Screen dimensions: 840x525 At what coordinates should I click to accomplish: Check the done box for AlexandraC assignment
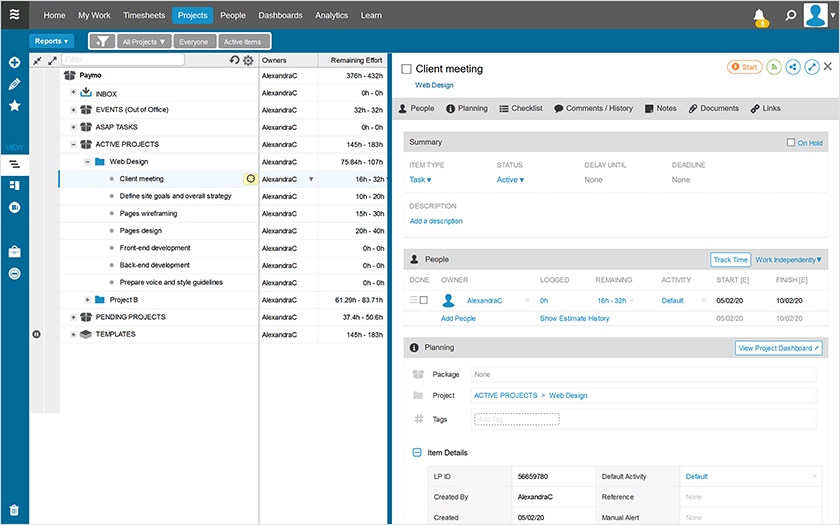(424, 301)
